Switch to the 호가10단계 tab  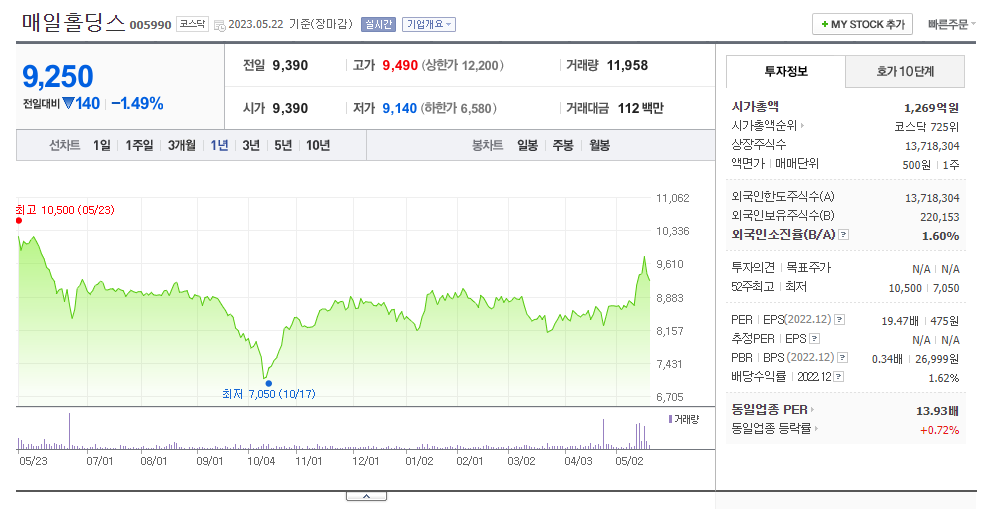[x=905, y=71]
